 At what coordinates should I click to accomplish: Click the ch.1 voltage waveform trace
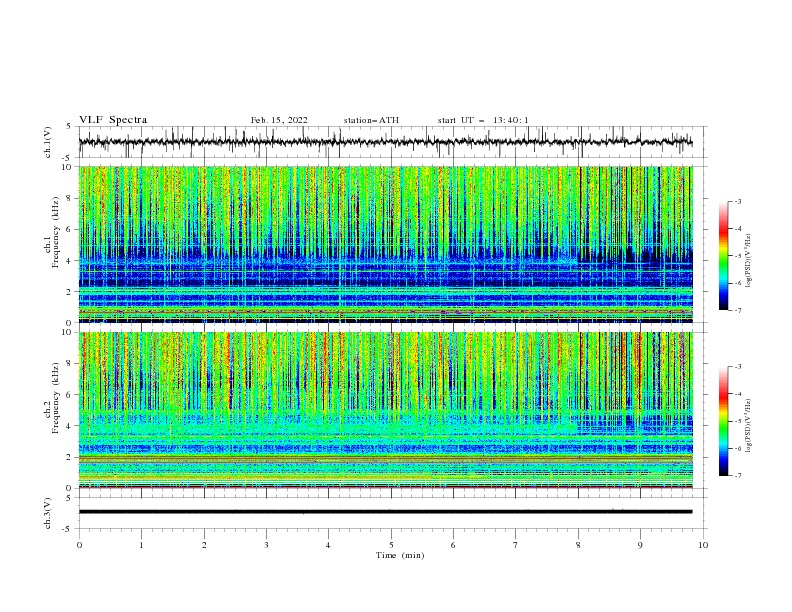(385, 142)
